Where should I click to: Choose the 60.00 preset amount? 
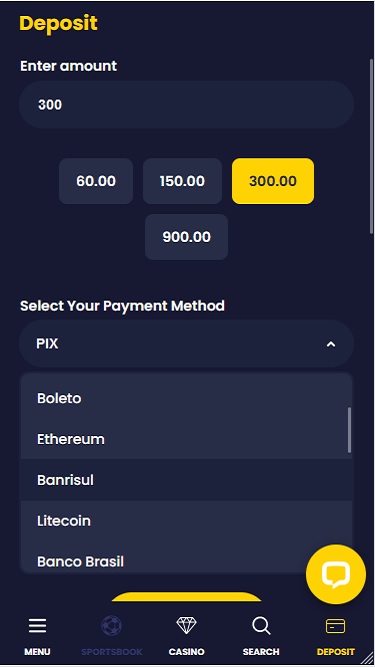pos(96,181)
